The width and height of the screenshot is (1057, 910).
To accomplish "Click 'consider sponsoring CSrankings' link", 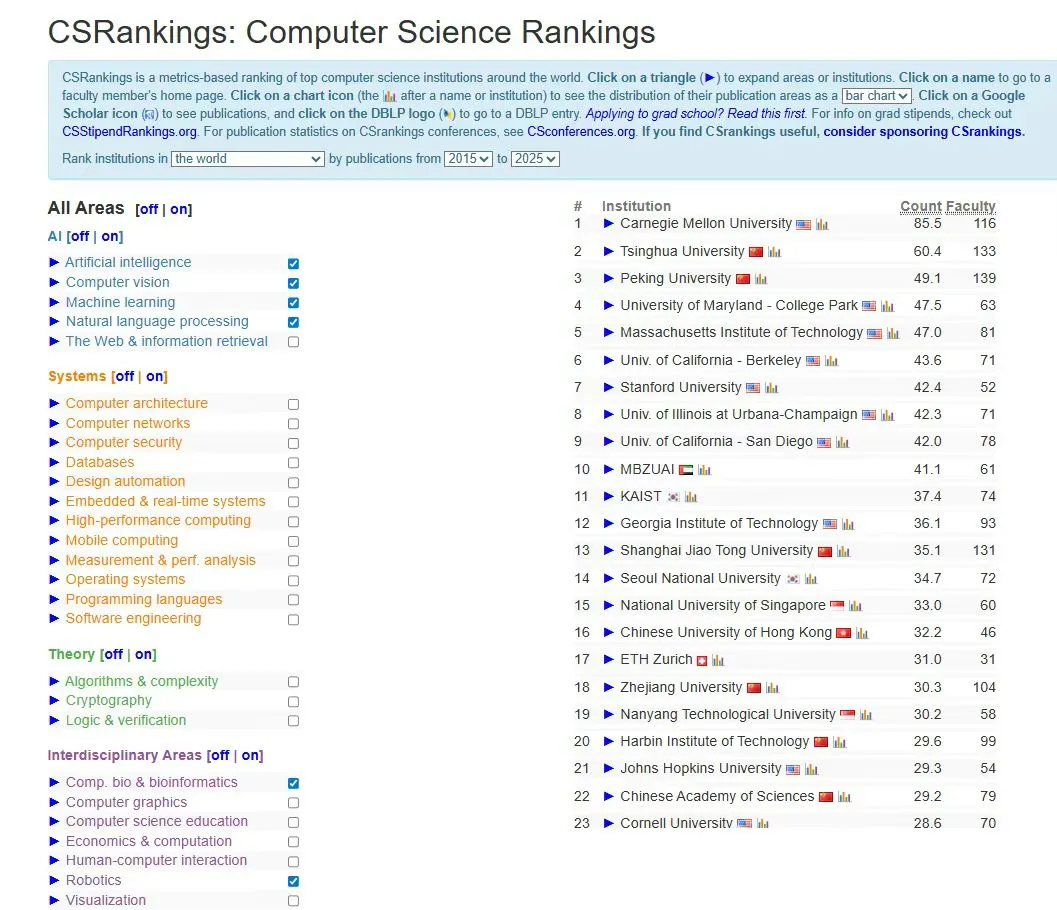I will click(924, 131).
